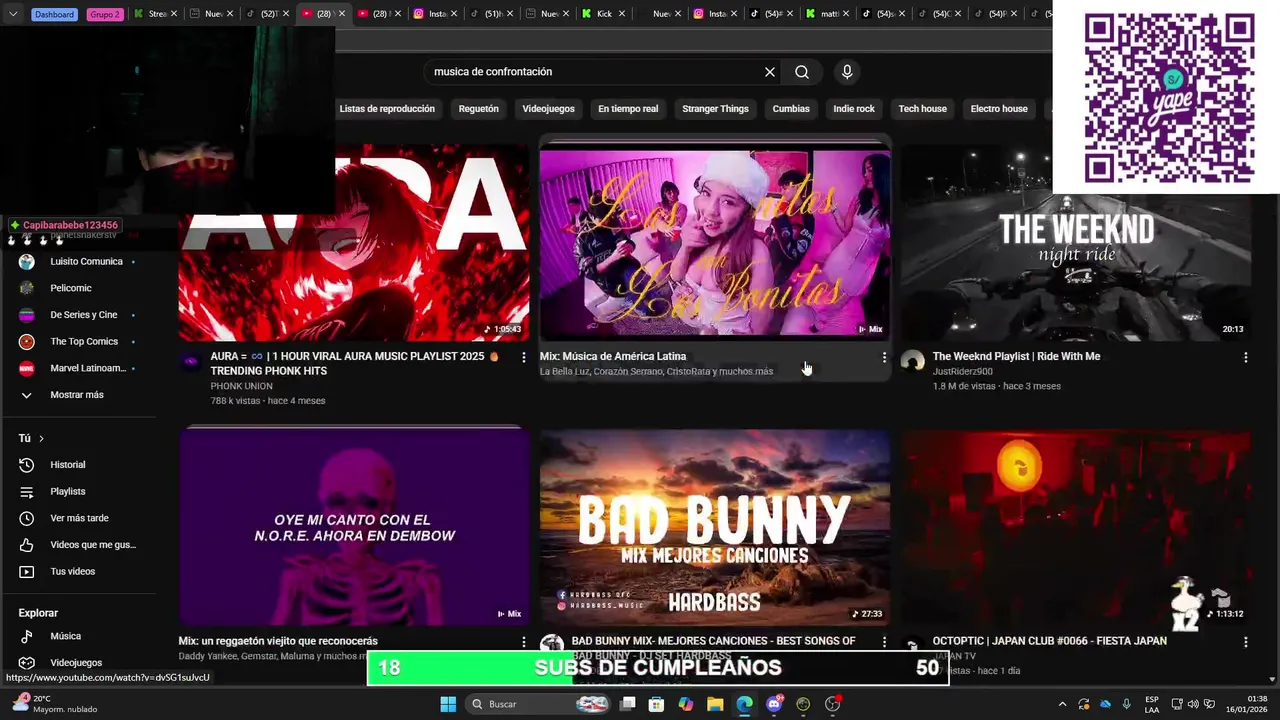Open volume control in system tray
The height and width of the screenshot is (720, 1280).
point(1192,704)
